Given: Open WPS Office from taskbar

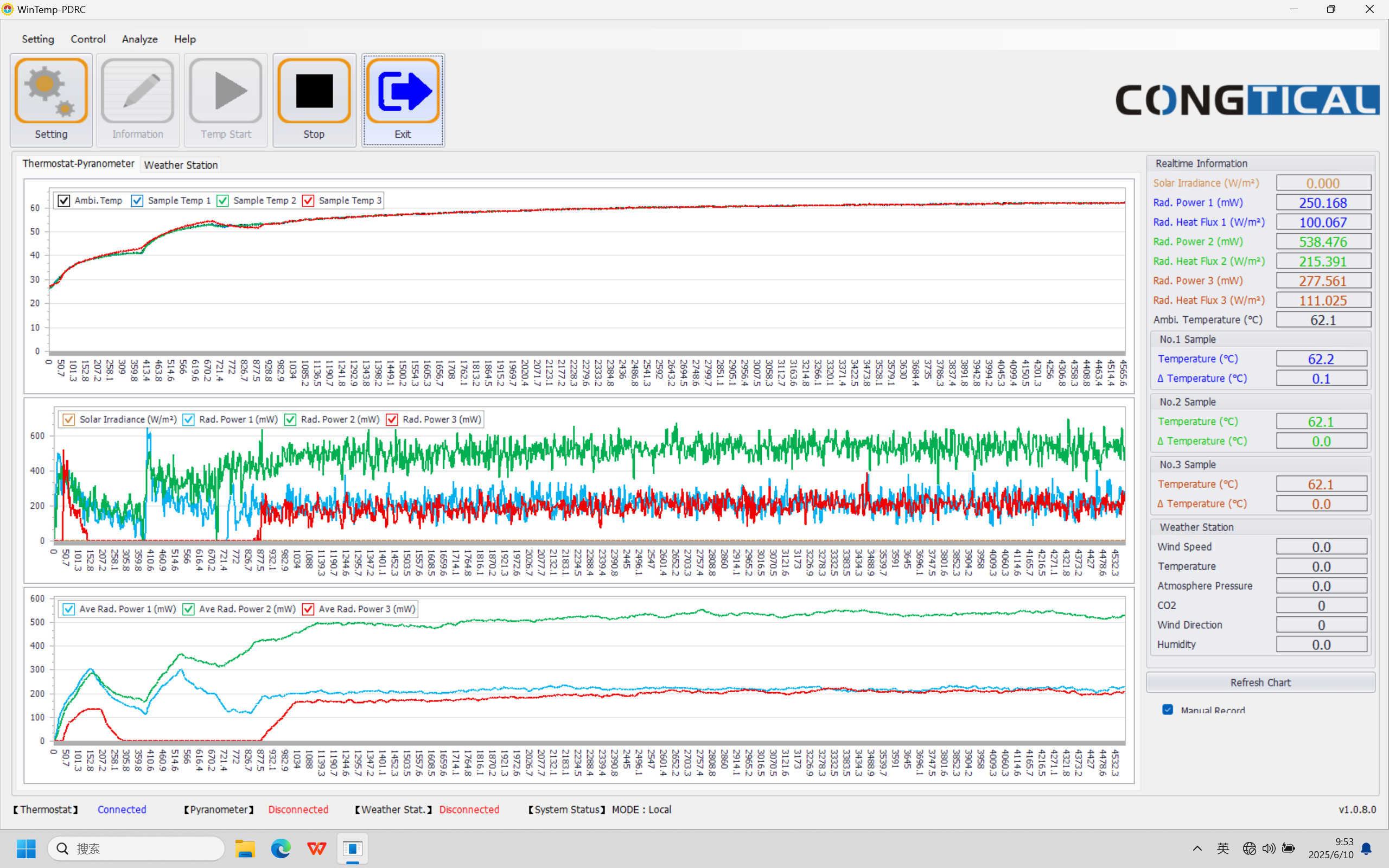Looking at the screenshot, I should pyautogui.click(x=316, y=848).
